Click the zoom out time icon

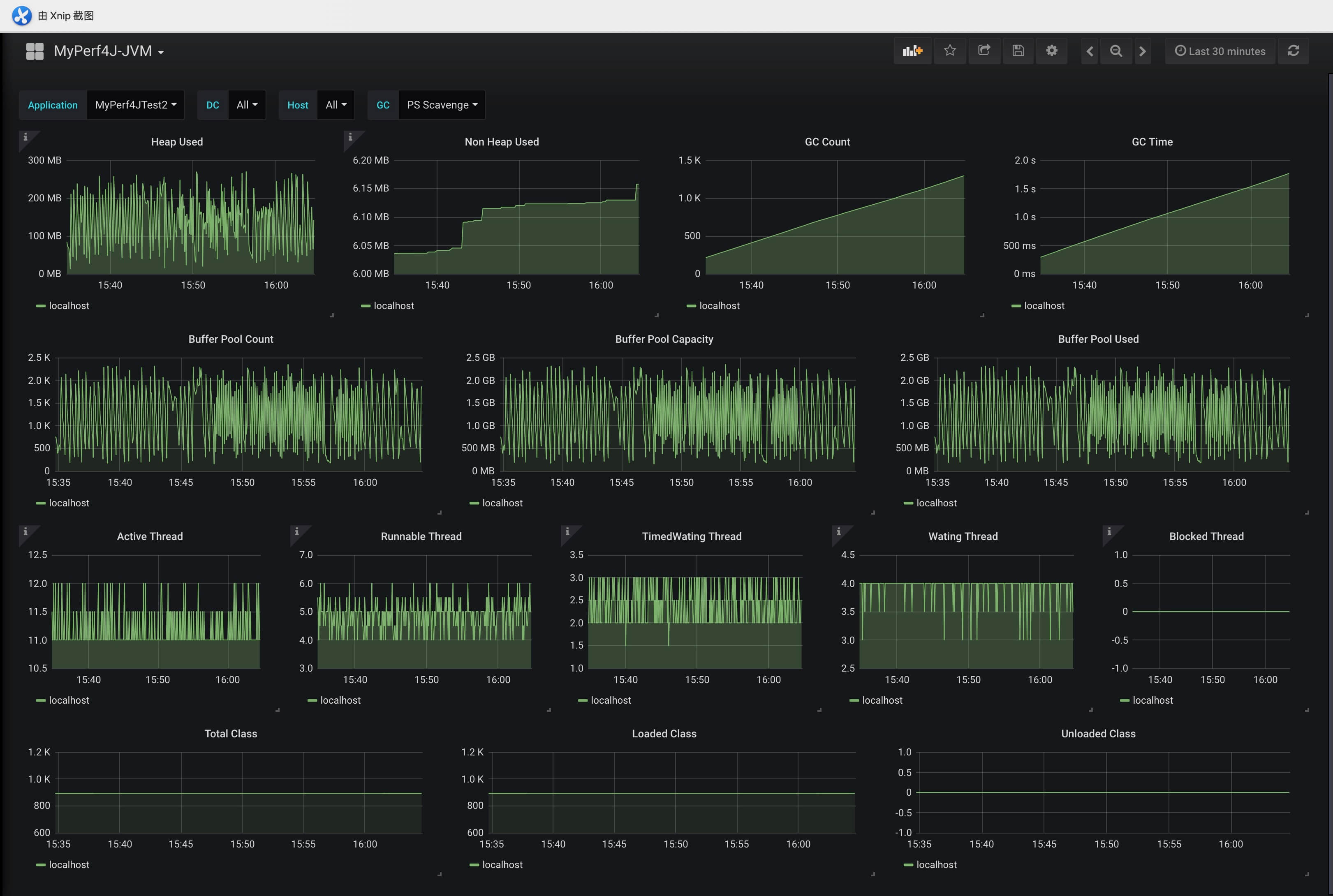[1116, 51]
